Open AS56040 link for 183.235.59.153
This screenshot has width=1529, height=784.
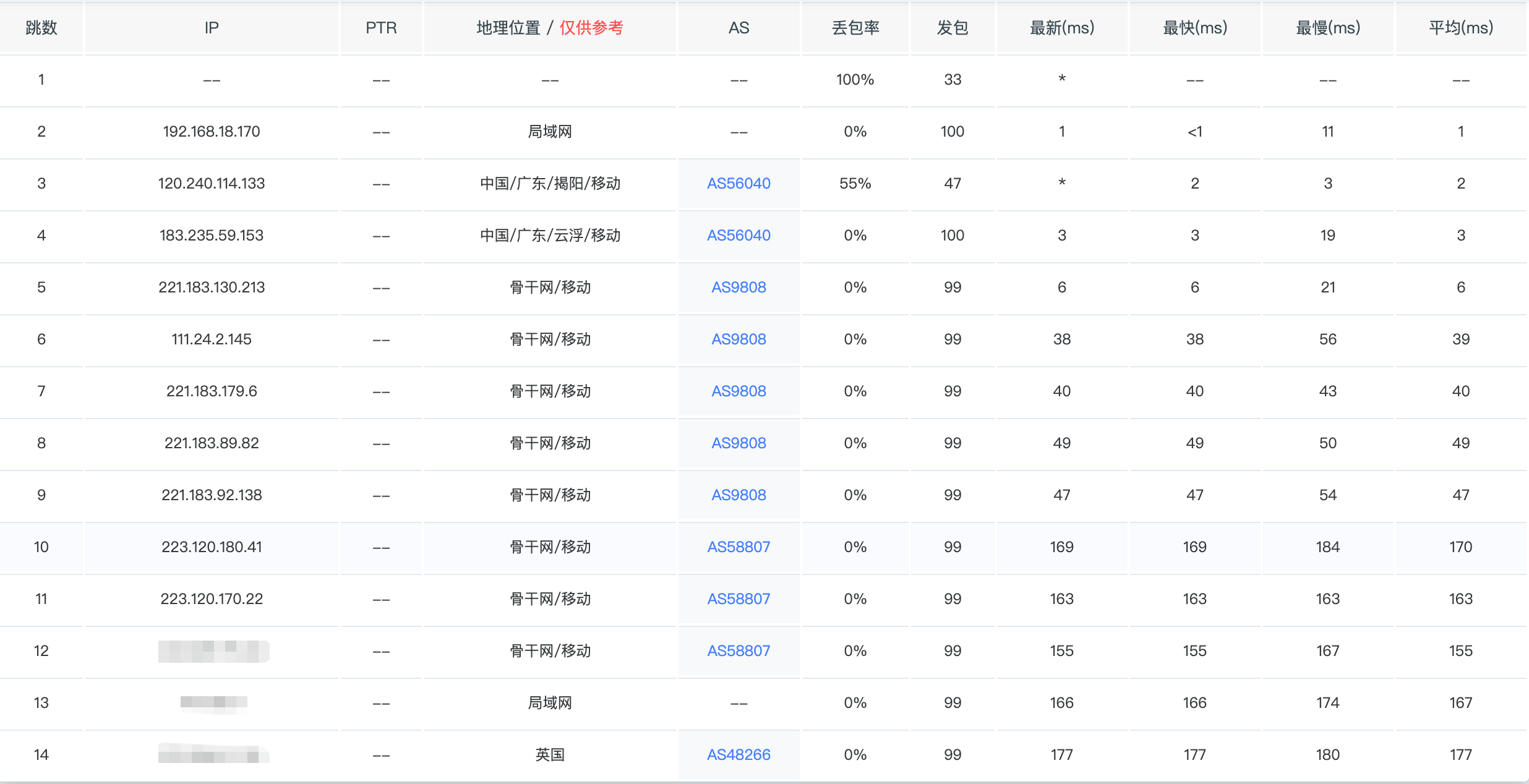[x=739, y=236]
